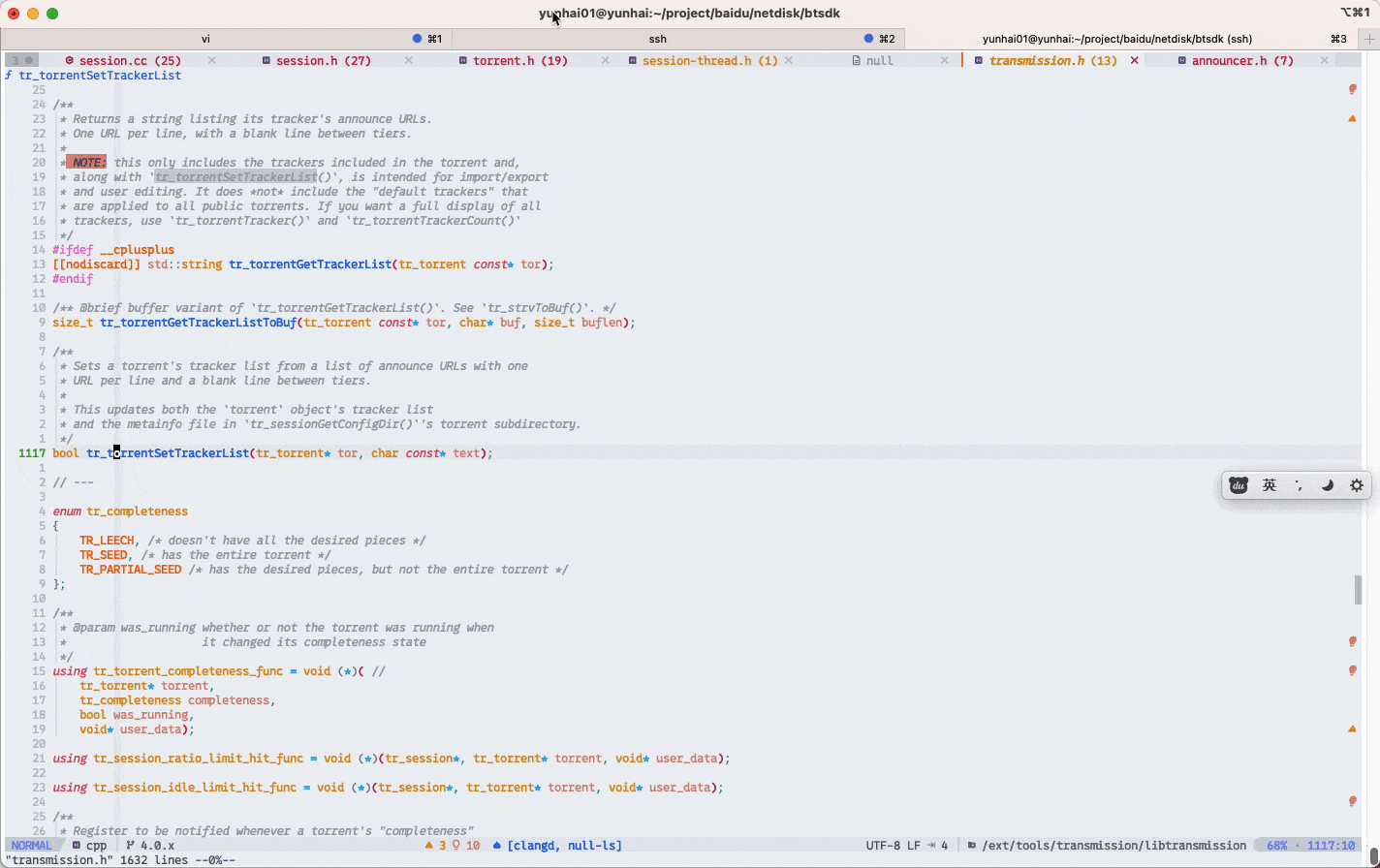
Task: Close the session.cc buffer tab
Action: [x=212, y=60]
